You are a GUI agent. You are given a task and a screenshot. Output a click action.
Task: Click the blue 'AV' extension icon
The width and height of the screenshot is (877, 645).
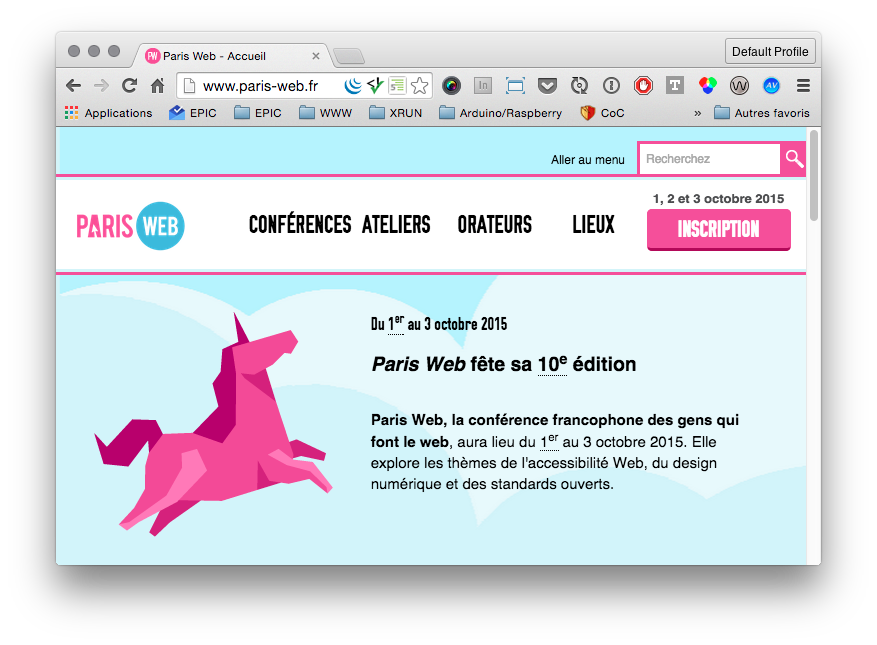pos(771,86)
